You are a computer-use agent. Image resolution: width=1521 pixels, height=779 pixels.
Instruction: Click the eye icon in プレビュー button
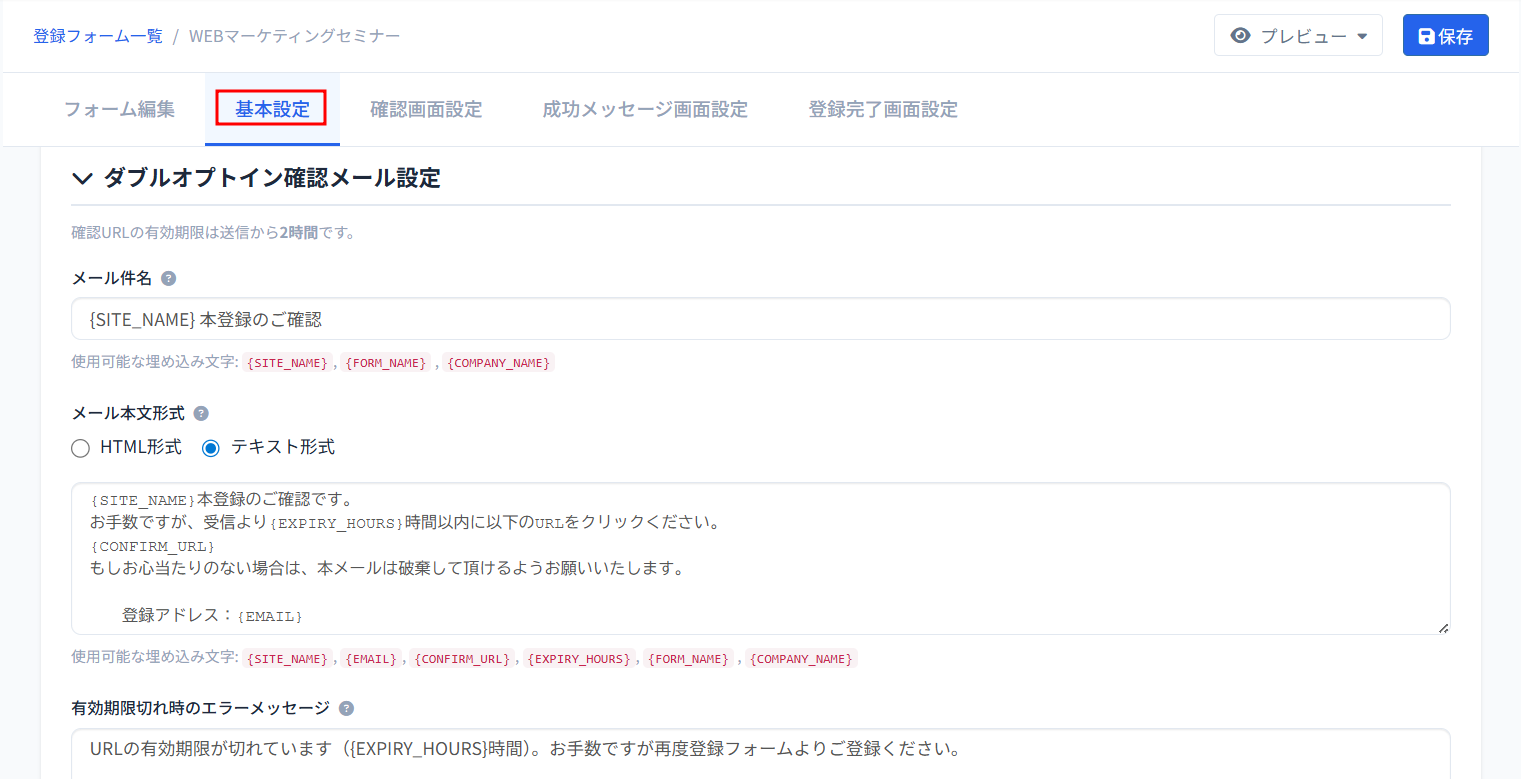(x=1241, y=36)
